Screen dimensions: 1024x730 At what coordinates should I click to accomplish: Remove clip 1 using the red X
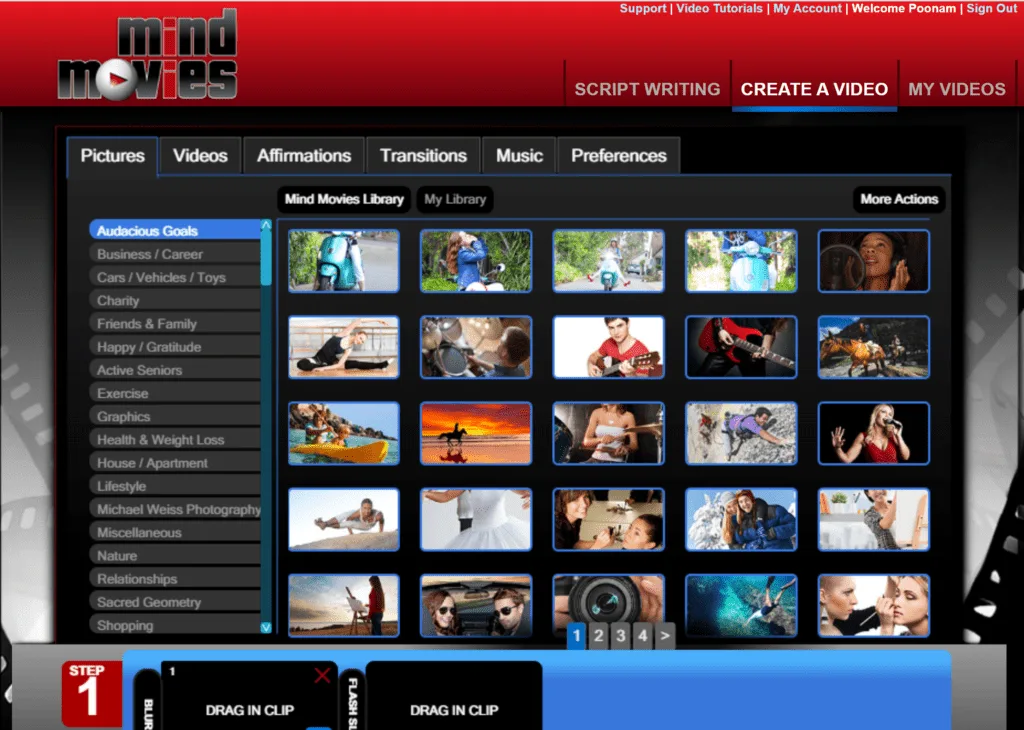322,676
